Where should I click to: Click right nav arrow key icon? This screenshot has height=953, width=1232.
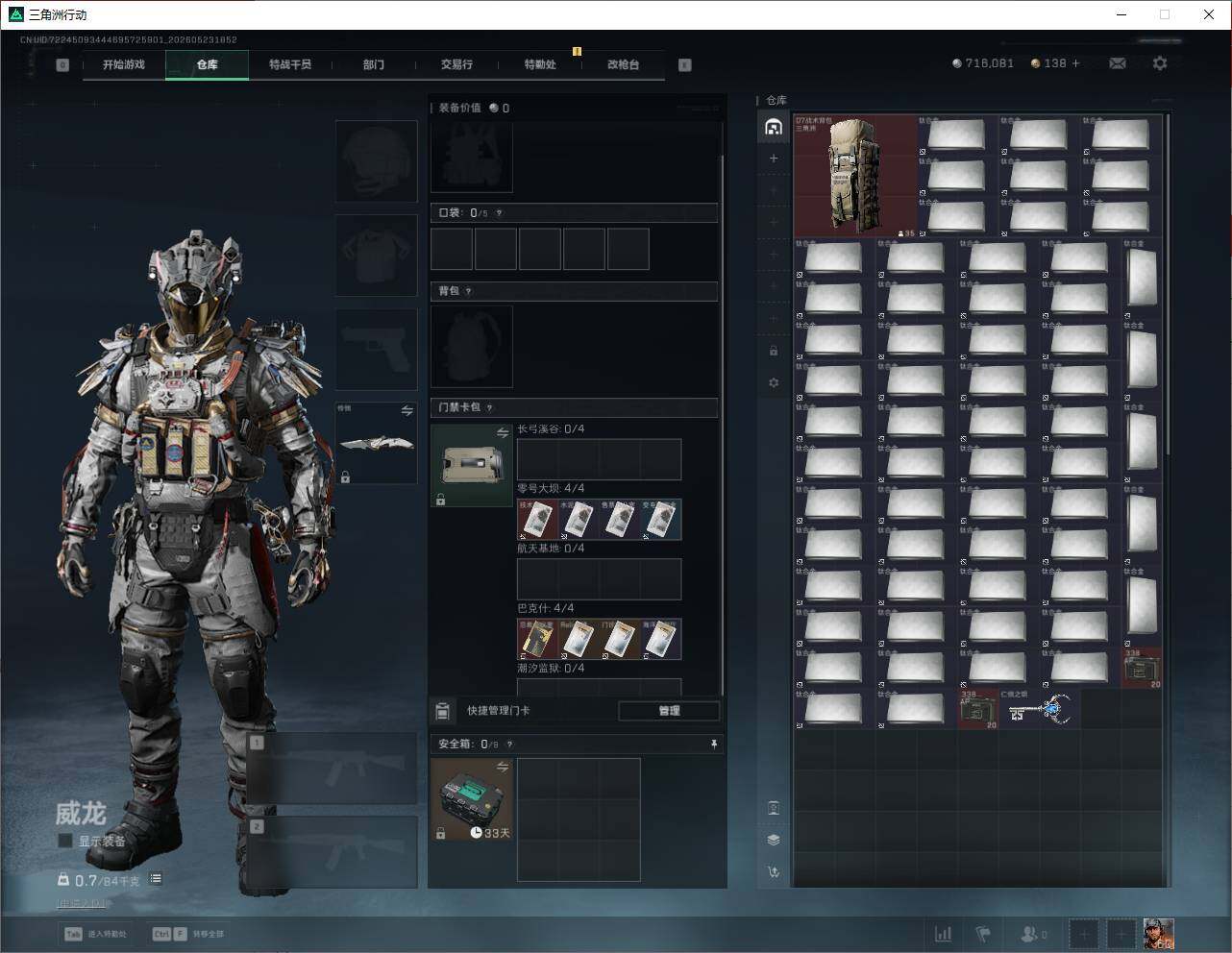685,64
